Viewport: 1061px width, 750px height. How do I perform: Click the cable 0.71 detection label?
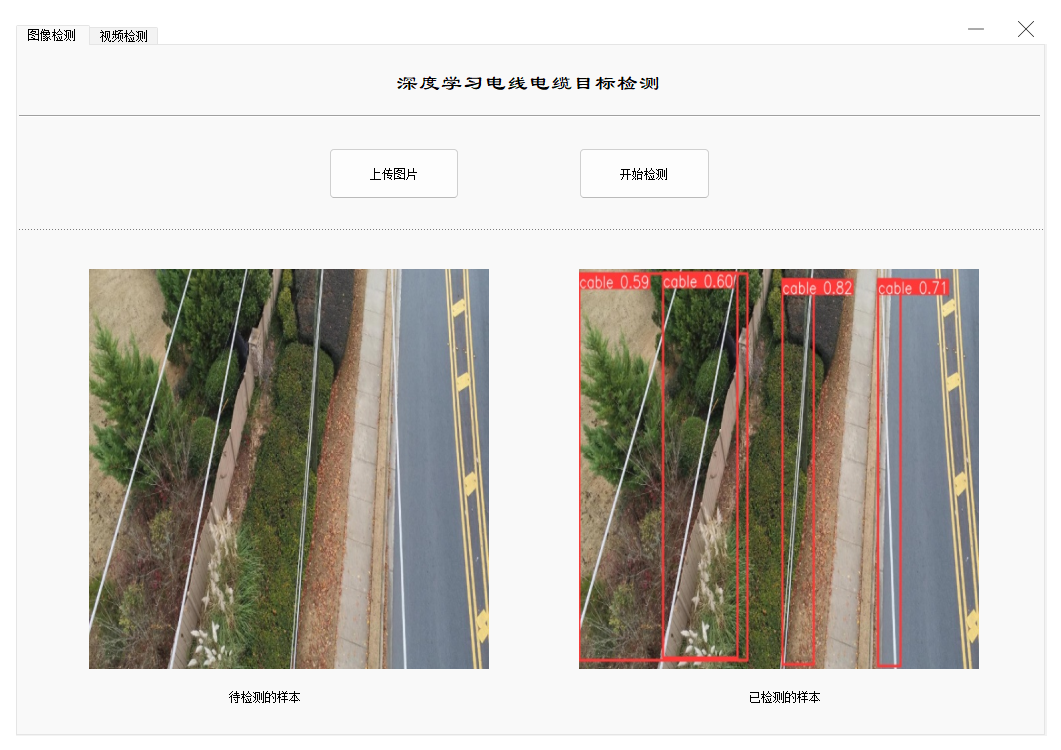(913, 288)
